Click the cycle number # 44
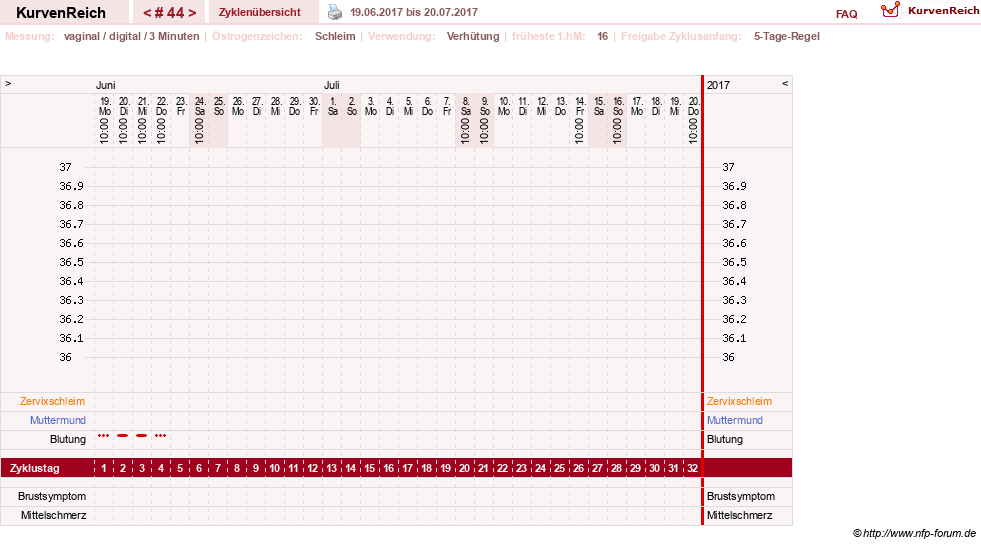This screenshot has height=545, width=981. click(169, 13)
